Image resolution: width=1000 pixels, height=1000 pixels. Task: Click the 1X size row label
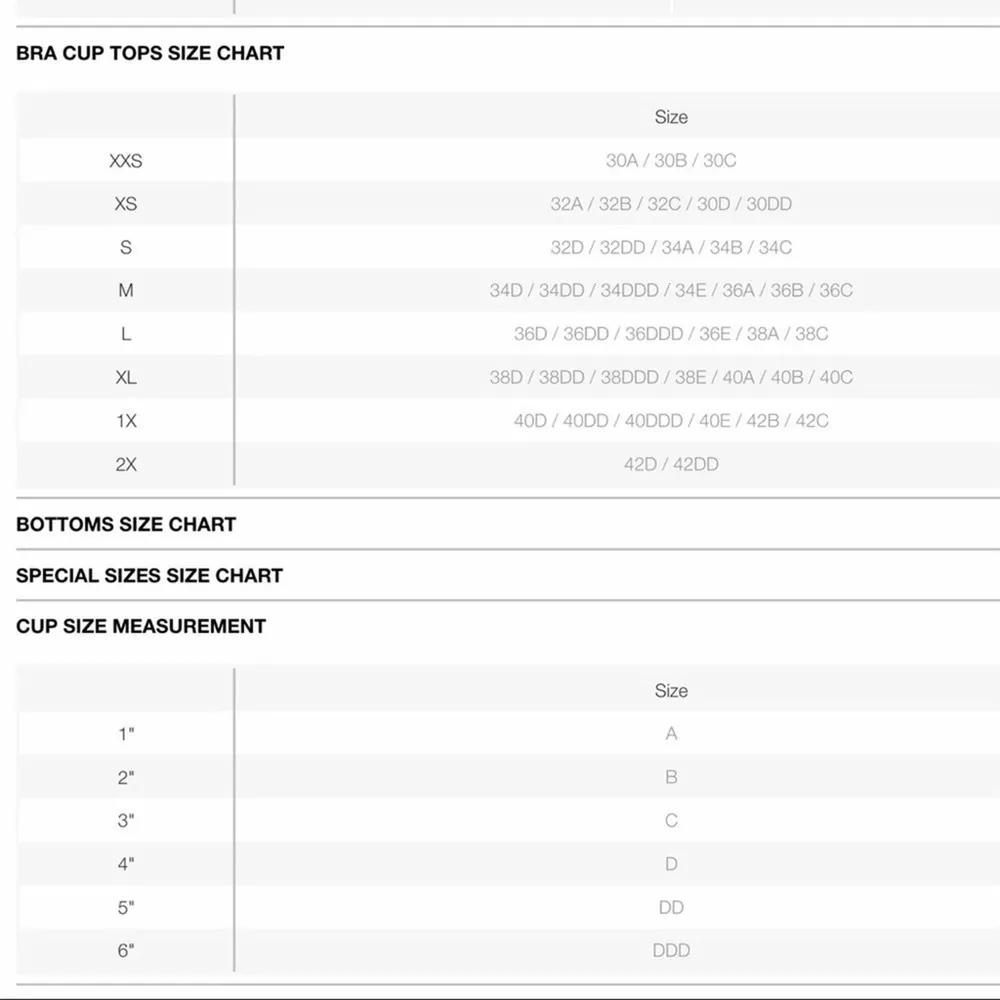coord(126,421)
